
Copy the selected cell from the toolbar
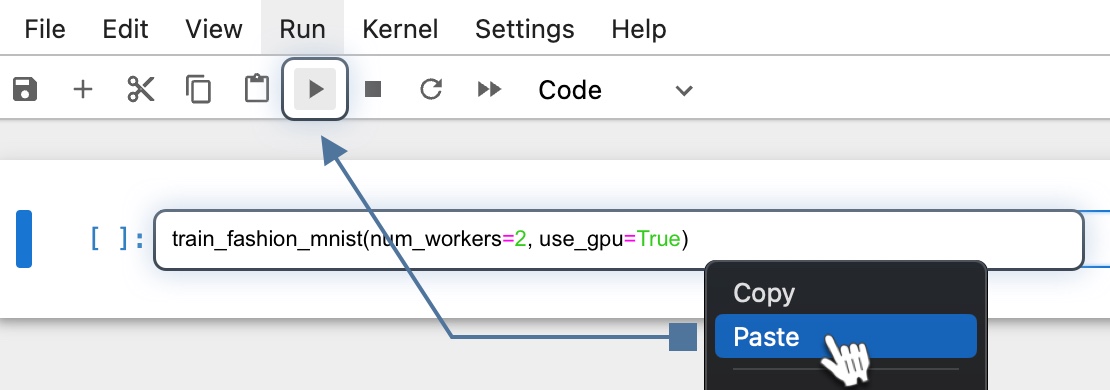198,90
